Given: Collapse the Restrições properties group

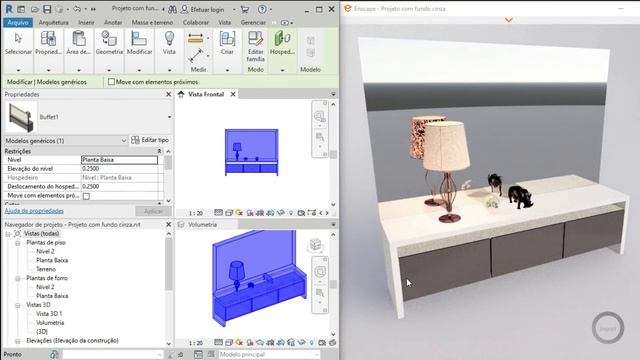Looking at the screenshot, I should (159, 151).
